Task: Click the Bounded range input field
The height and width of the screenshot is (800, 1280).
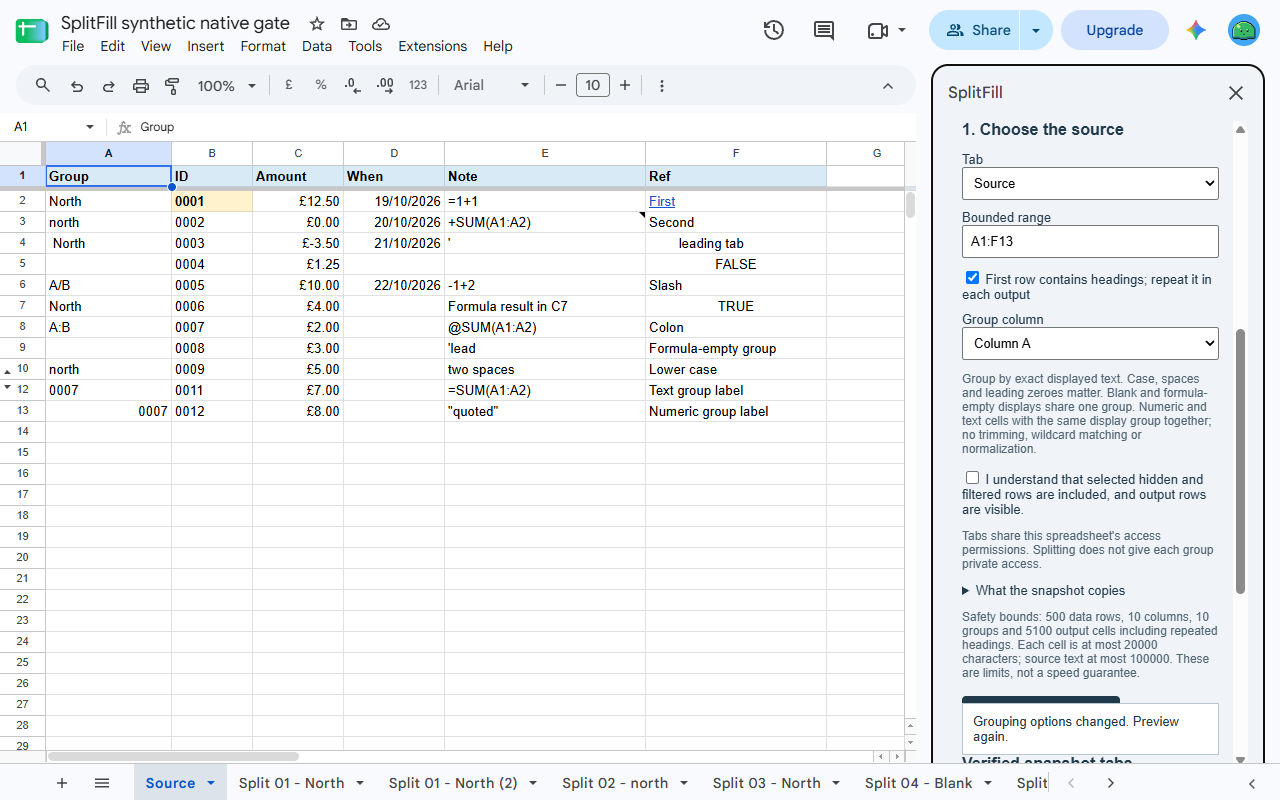Action: click(x=1090, y=241)
